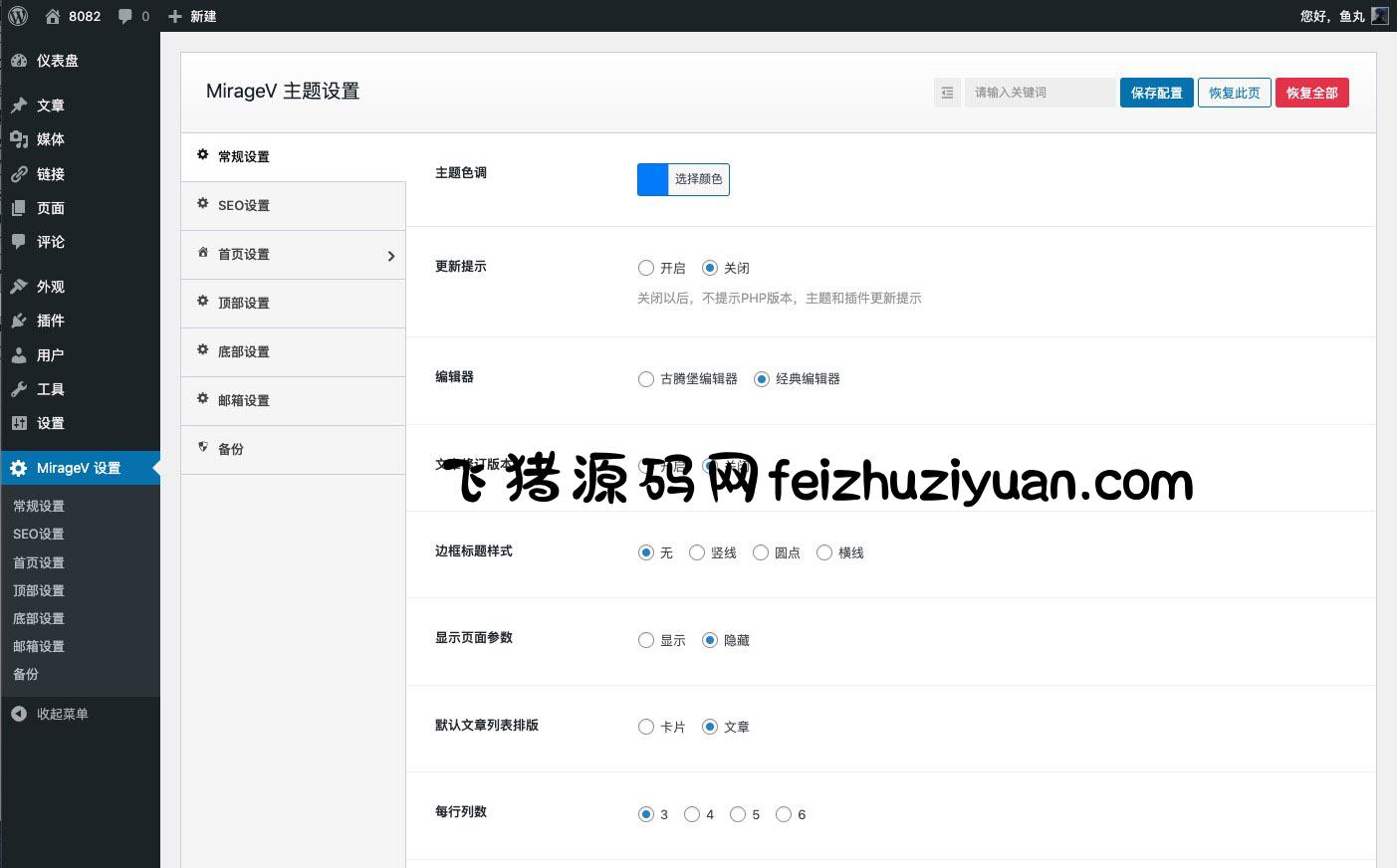Click the 仪表盘 dashboard icon
The width and height of the screenshot is (1397, 868).
point(19,61)
